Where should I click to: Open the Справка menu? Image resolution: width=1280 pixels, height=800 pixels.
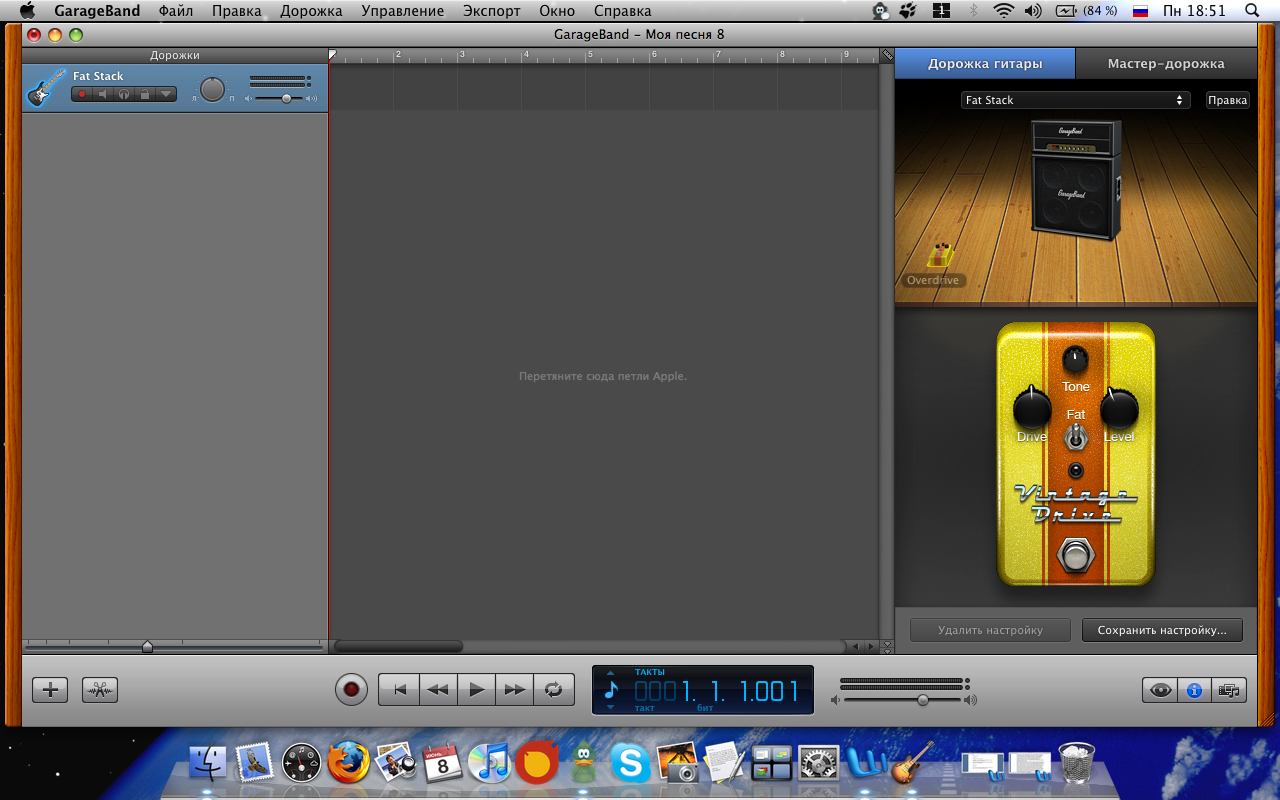pos(622,11)
